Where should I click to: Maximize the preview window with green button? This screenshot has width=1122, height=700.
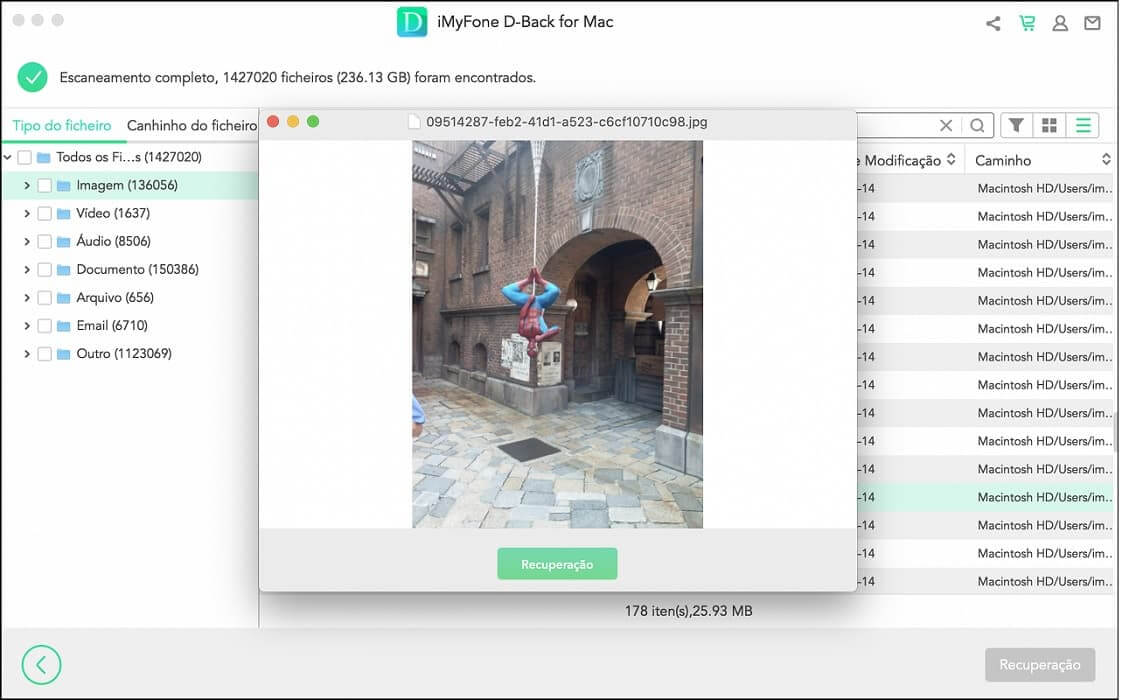(x=313, y=122)
